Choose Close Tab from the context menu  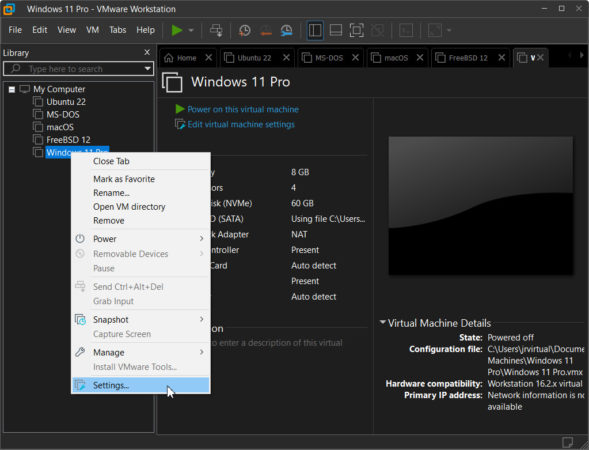[x=141, y=161]
